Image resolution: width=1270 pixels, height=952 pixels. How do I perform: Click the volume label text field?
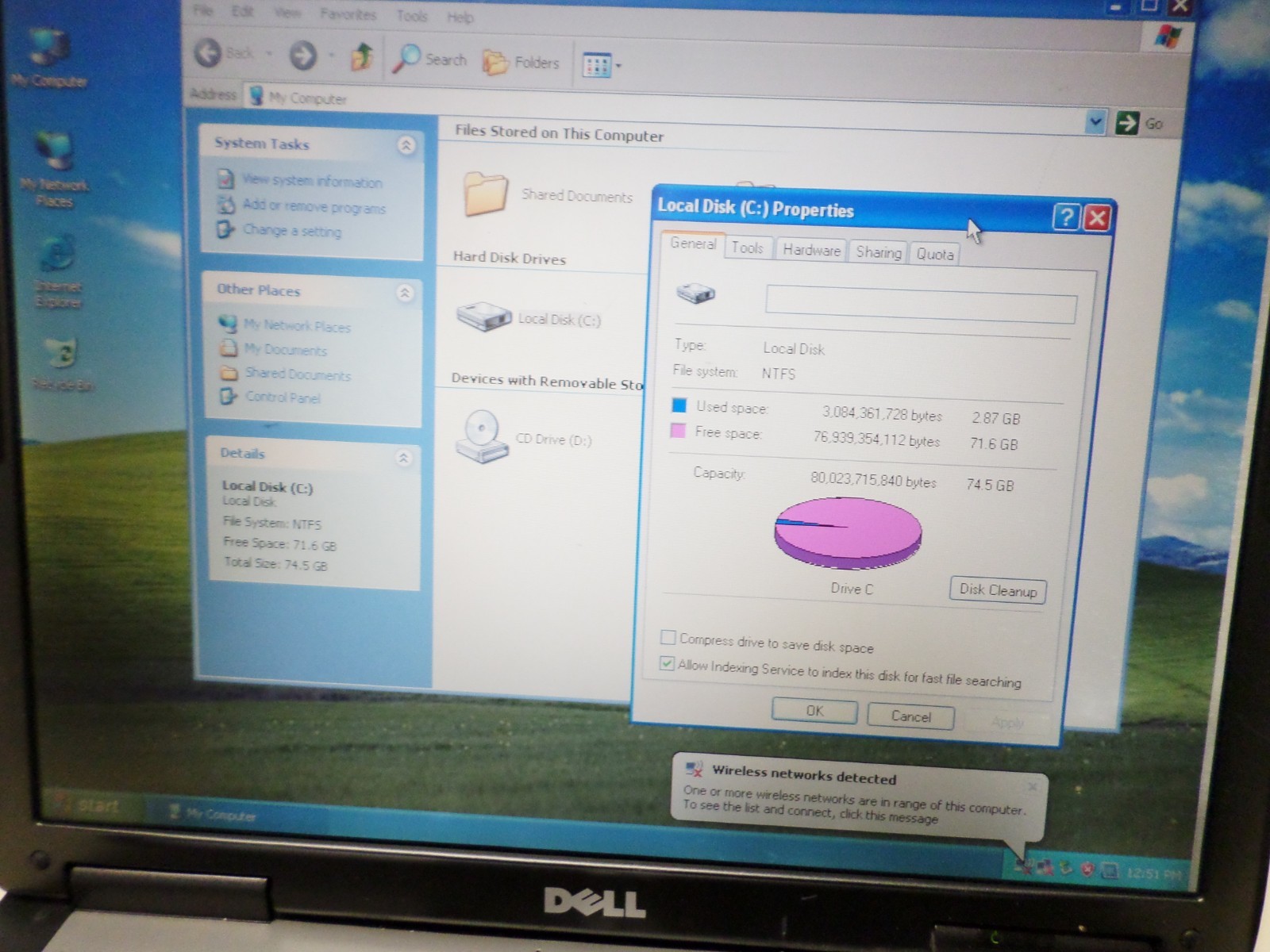click(x=921, y=305)
